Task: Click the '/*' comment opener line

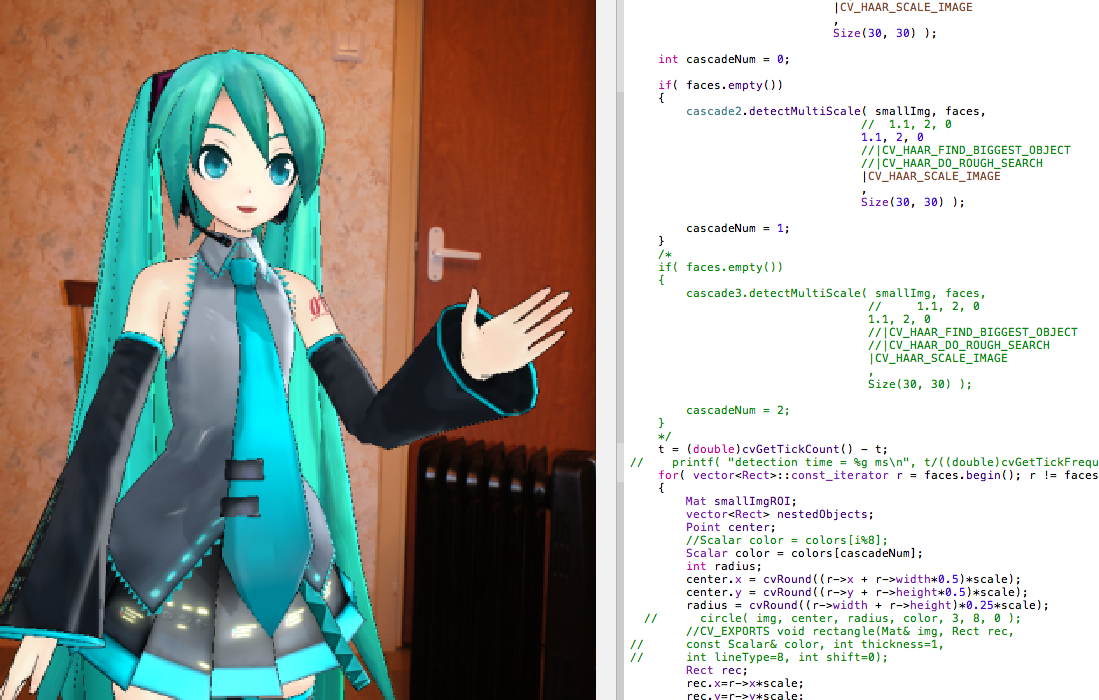Action: click(664, 254)
